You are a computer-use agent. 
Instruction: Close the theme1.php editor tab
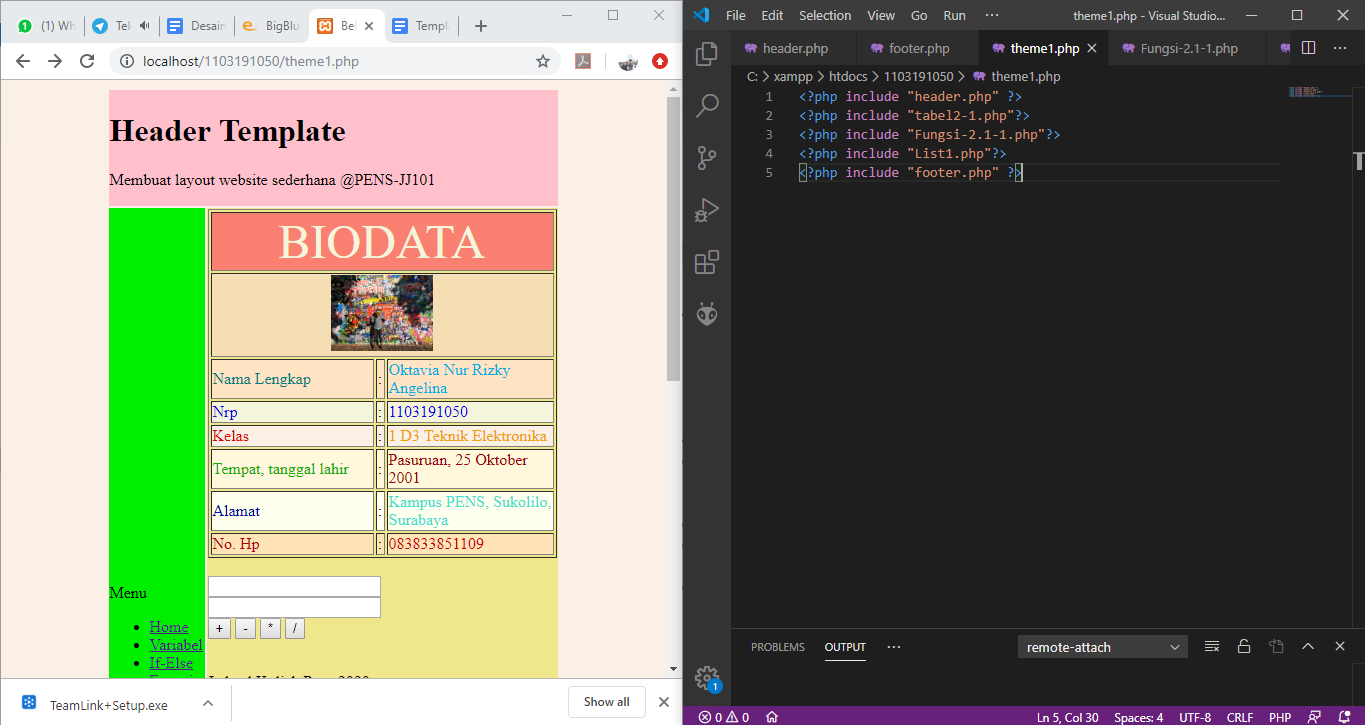(x=1091, y=48)
